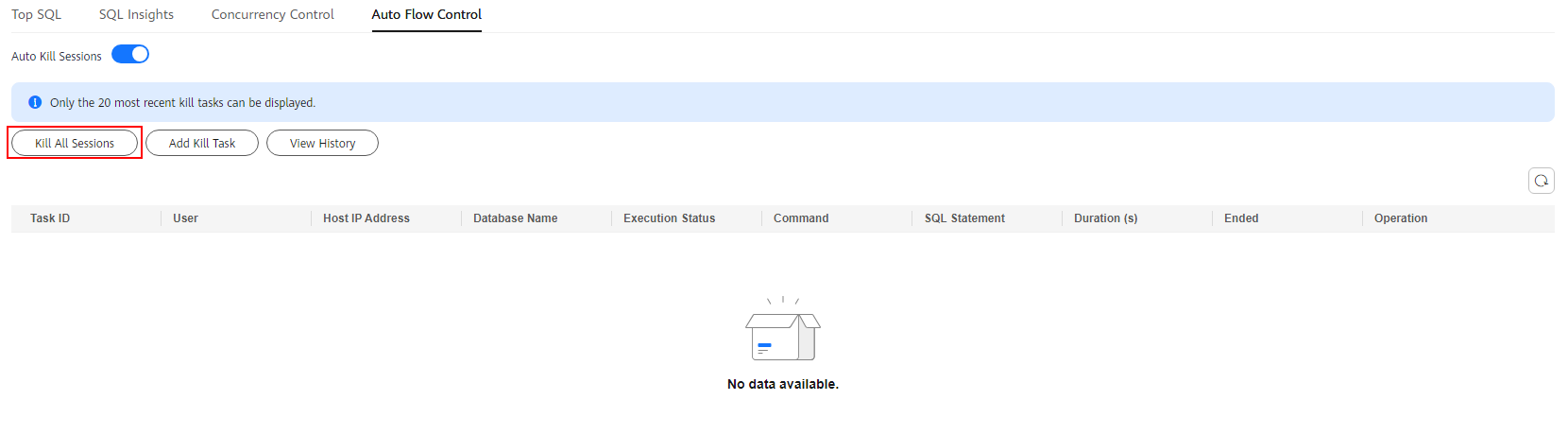Click the Execution Status column header
This screenshot has width=1568, height=435.
[x=670, y=218]
